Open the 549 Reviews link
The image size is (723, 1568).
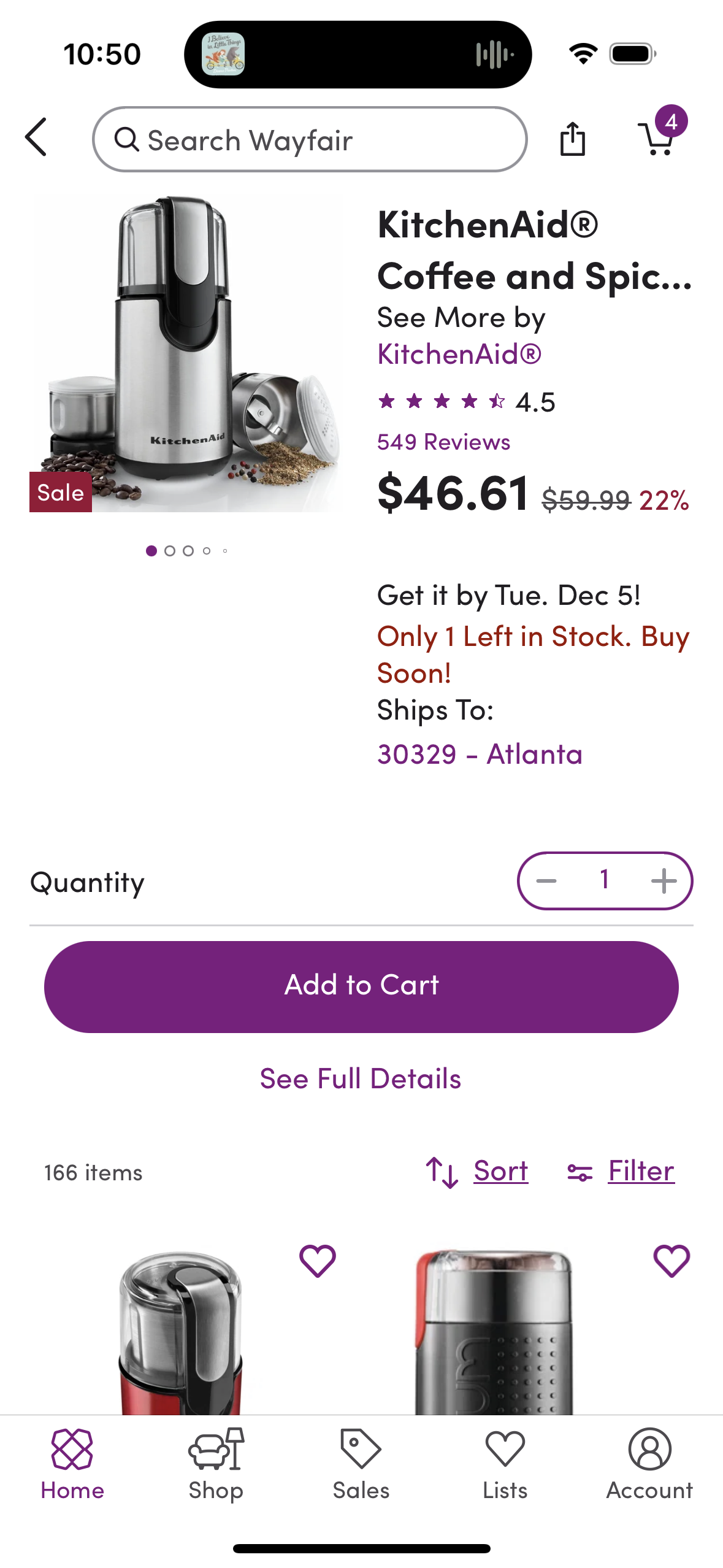tap(443, 442)
